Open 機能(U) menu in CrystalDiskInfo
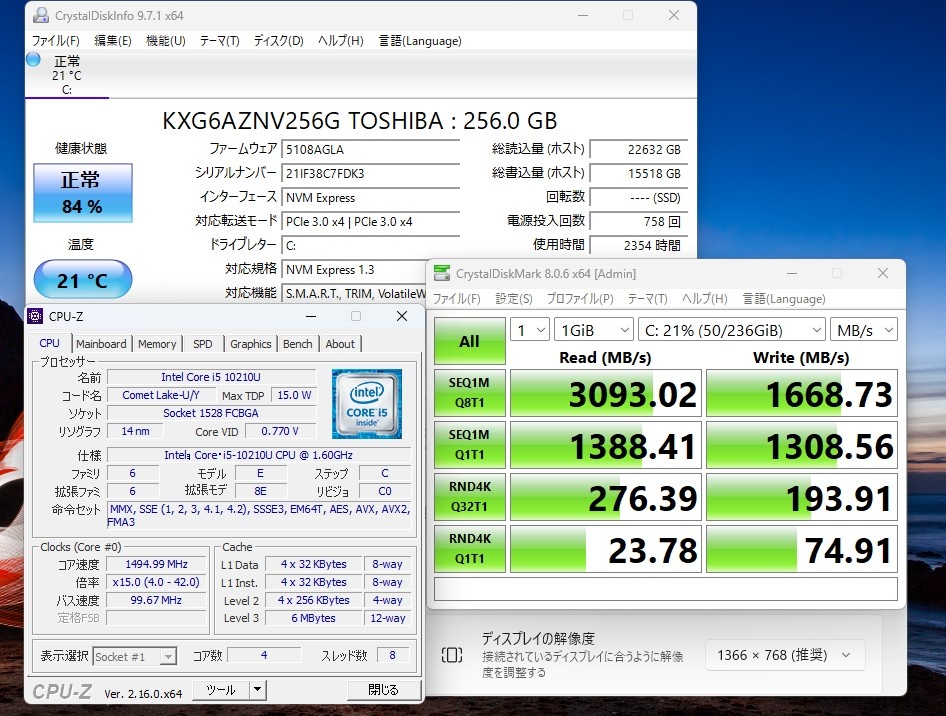Image resolution: width=946 pixels, height=716 pixels. tap(166, 40)
